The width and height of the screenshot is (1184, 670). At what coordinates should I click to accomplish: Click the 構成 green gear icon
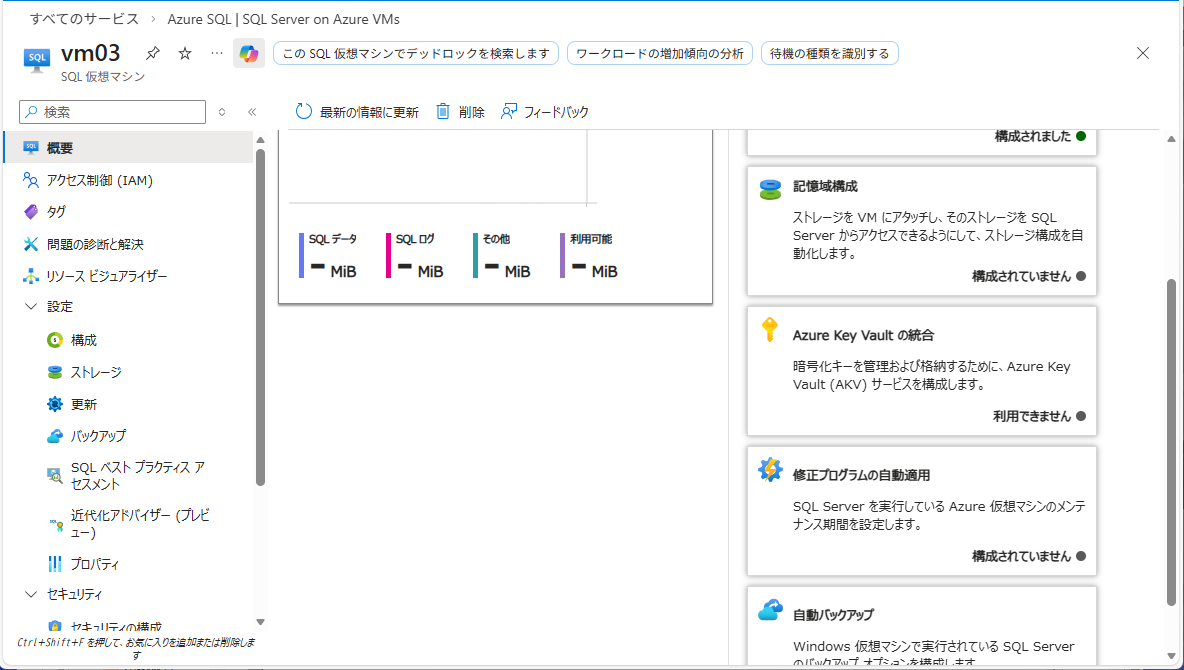(x=54, y=340)
